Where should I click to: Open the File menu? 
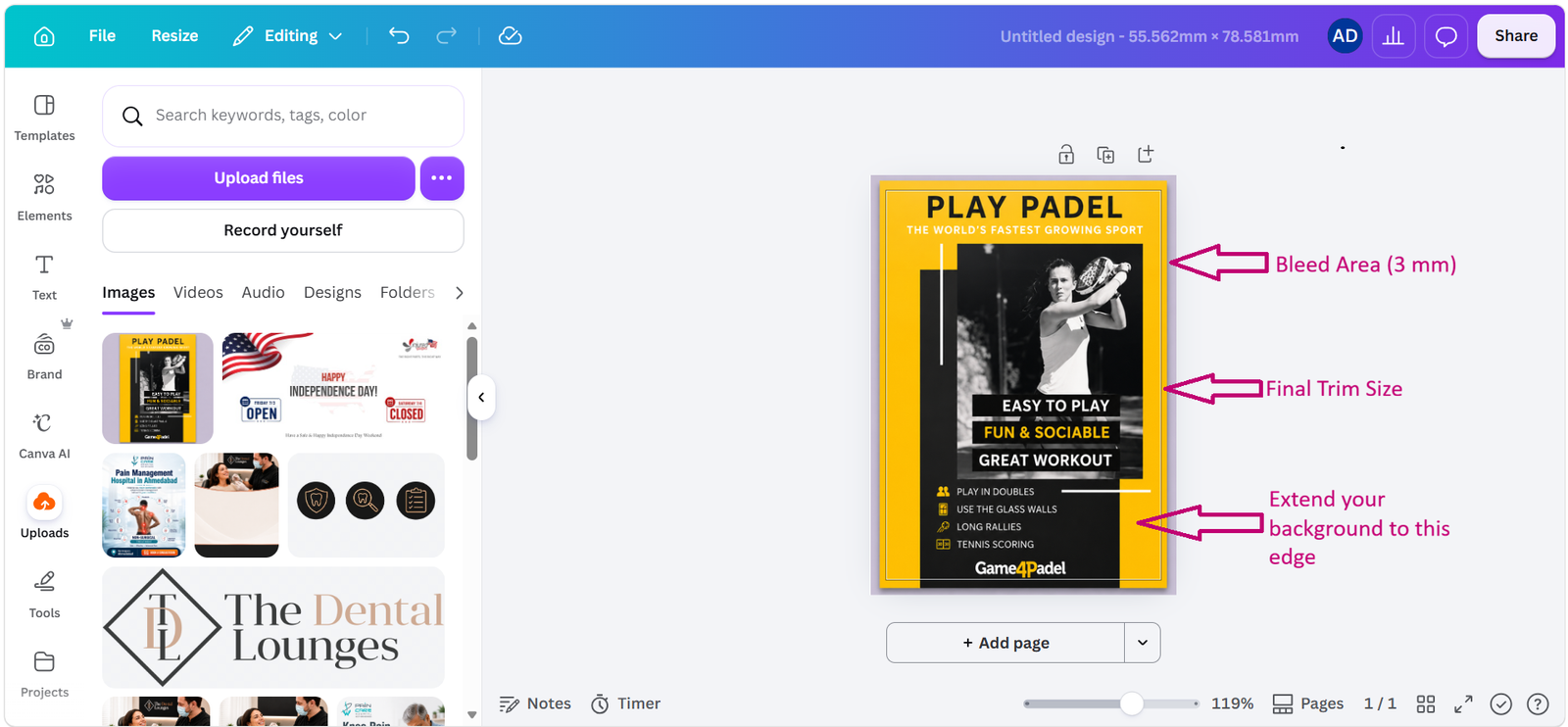click(102, 36)
